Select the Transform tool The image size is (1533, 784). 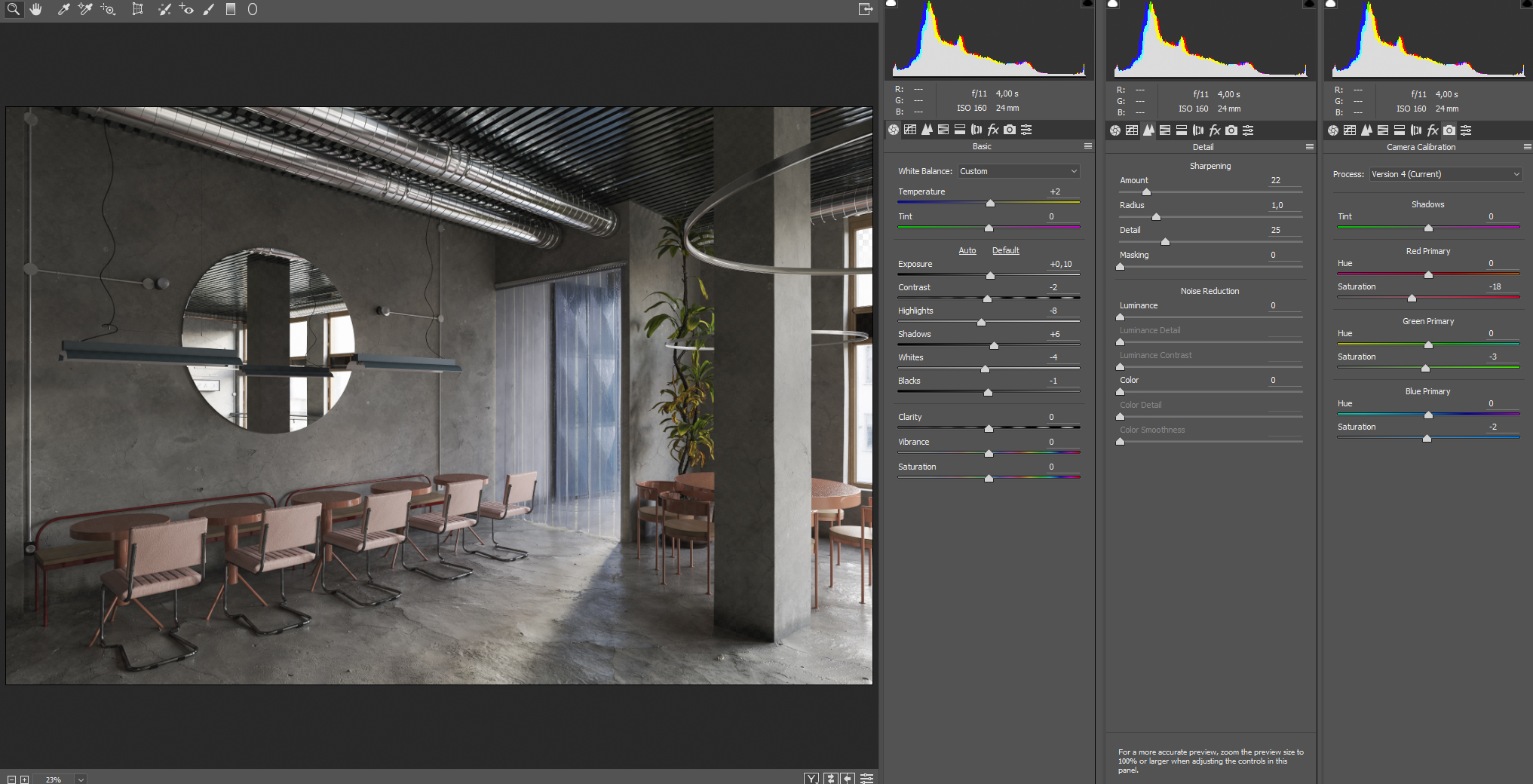[x=137, y=10]
